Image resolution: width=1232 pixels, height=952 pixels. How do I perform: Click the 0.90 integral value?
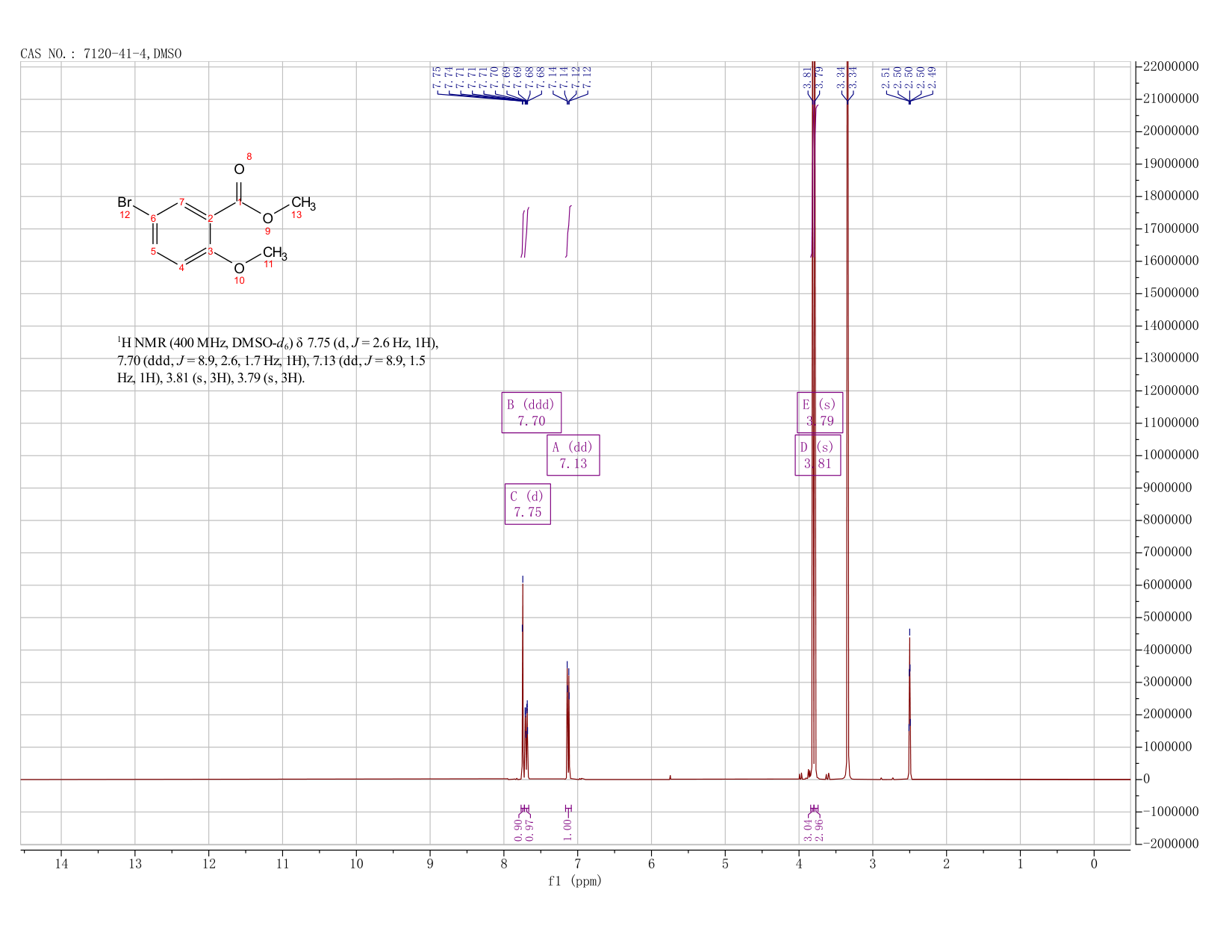pyautogui.click(x=519, y=829)
